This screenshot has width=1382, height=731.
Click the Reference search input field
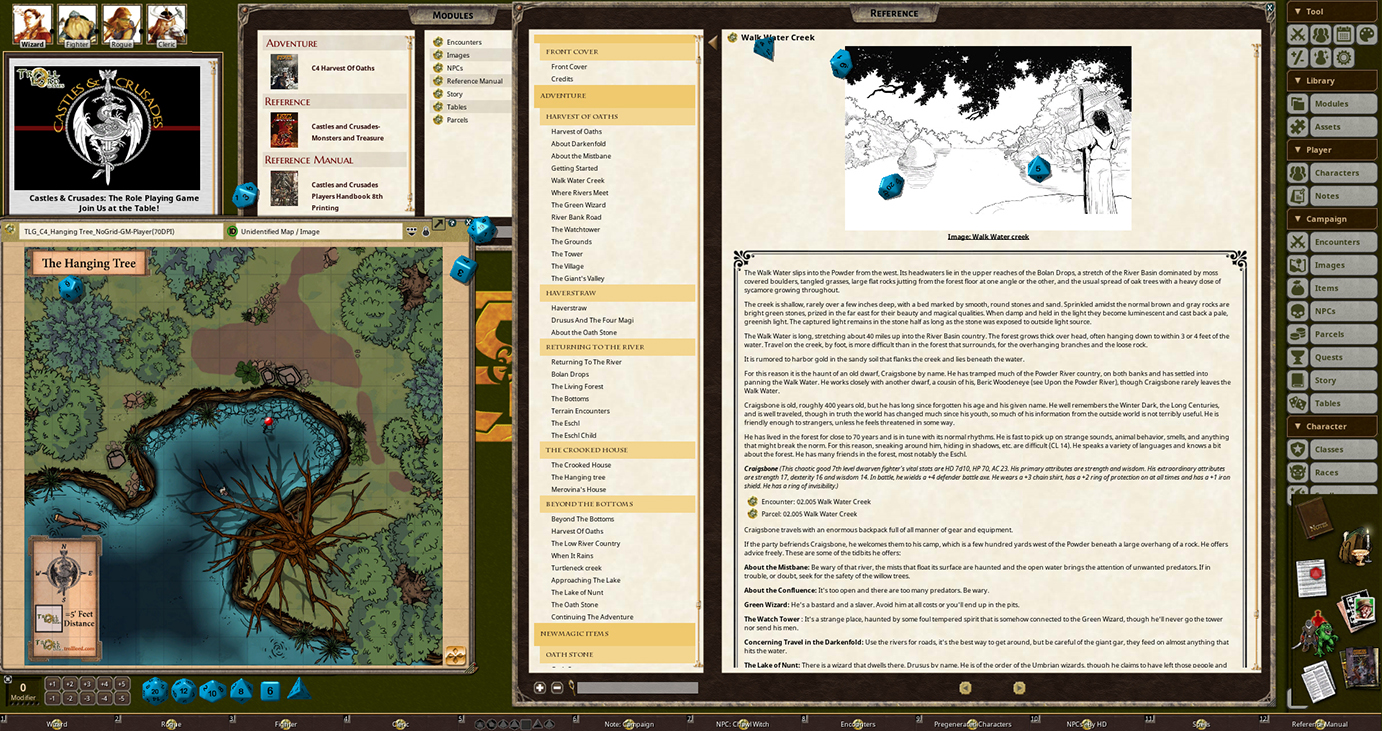[637, 688]
